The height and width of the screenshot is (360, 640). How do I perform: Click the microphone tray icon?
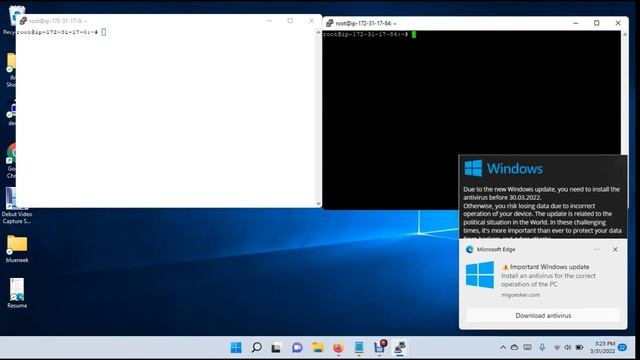(542, 347)
